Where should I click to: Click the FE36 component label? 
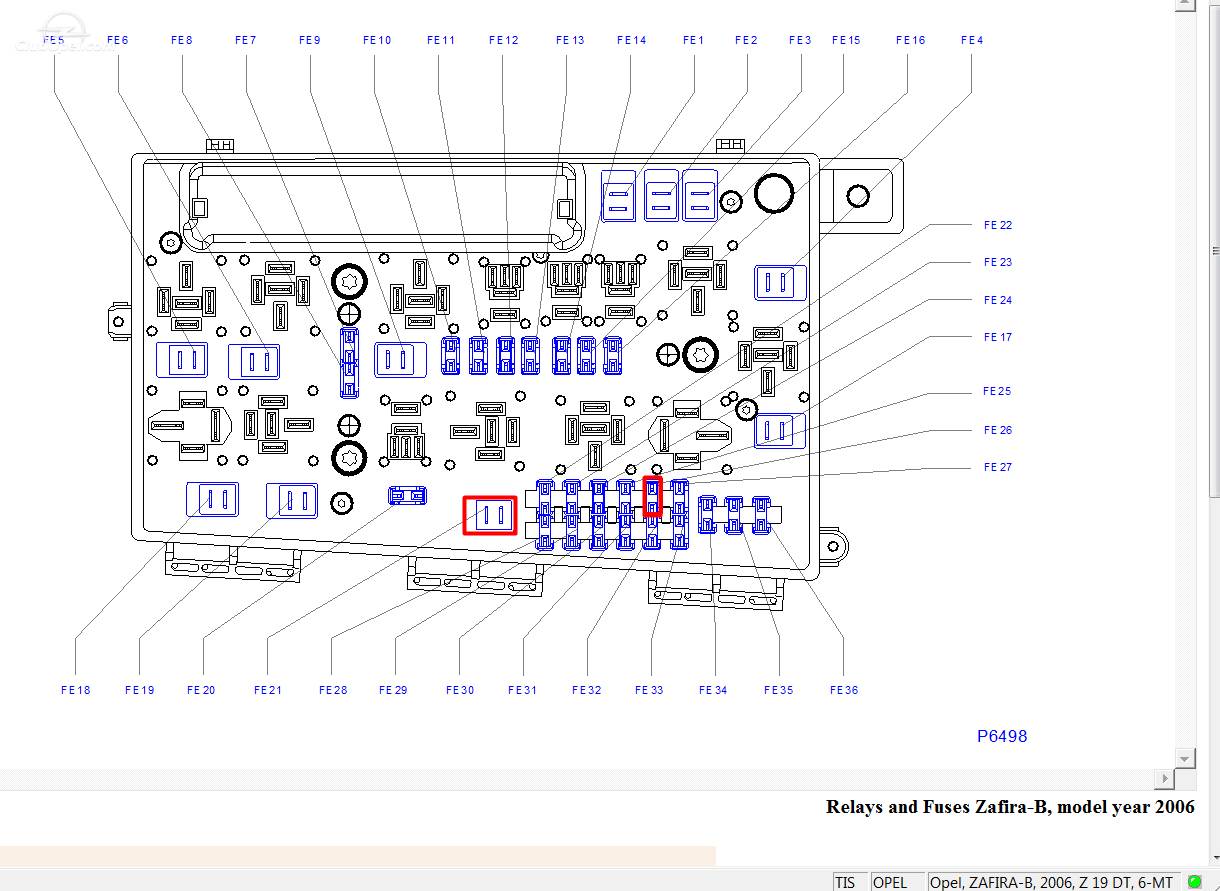[844, 690]
